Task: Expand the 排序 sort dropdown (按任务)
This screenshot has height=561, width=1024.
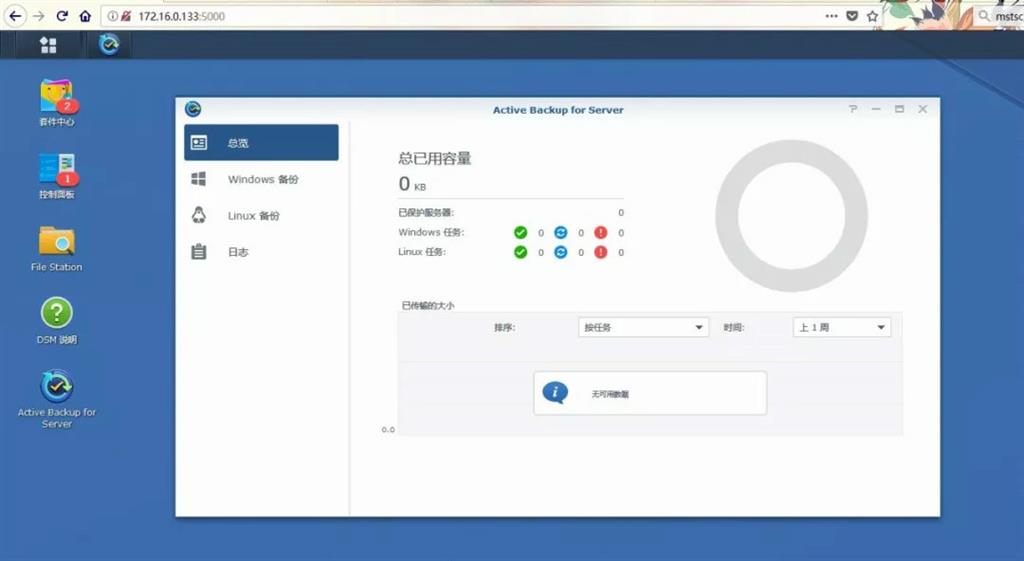Action: 643,327
